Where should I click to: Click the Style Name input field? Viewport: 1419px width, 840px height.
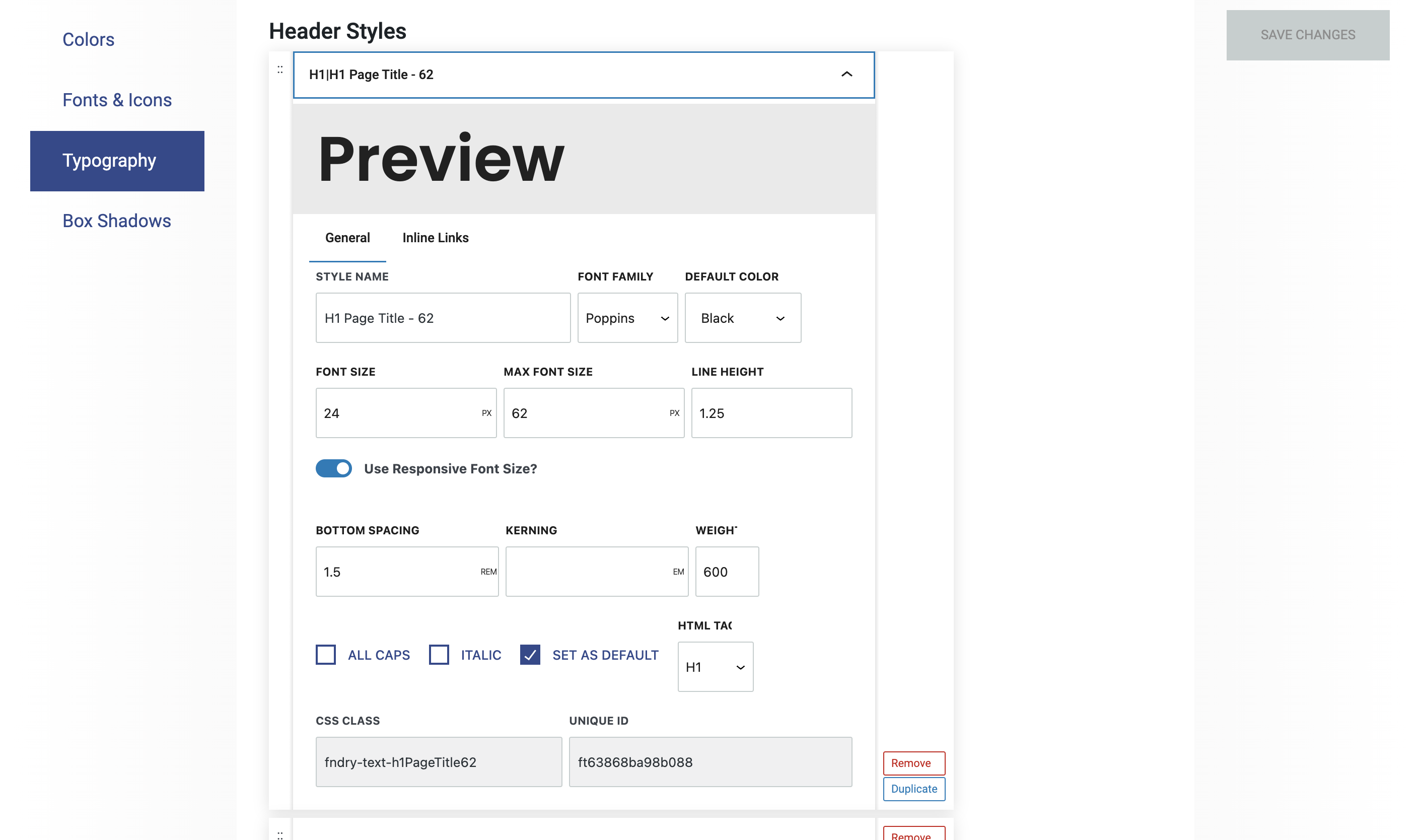pyautogui.click(x=443, y=318)
